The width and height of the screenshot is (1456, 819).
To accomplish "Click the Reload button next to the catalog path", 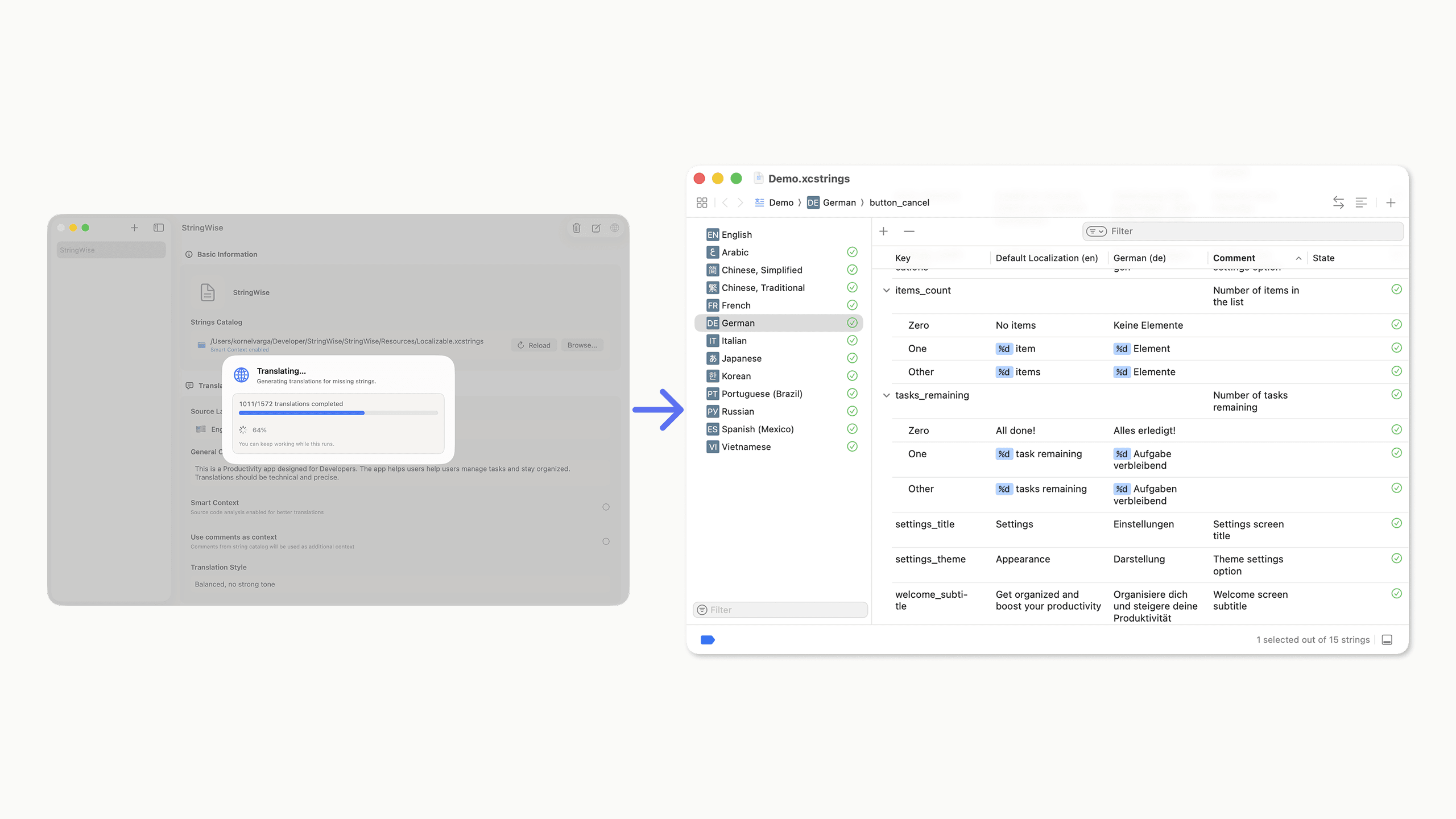I will point(533,345).
